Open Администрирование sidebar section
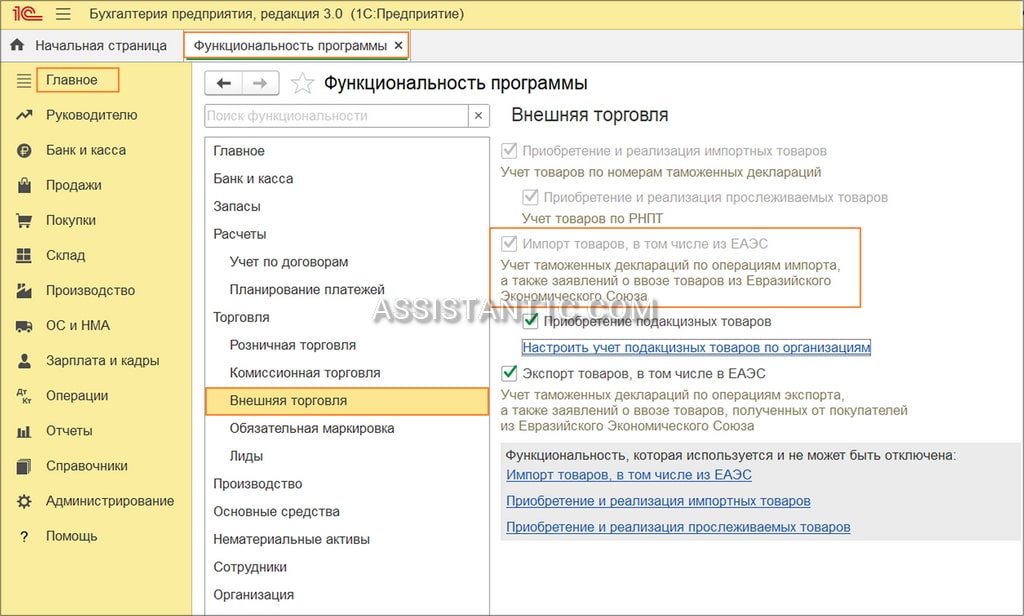This screenshot has height=616, width=1024. (x=110, y=501)
